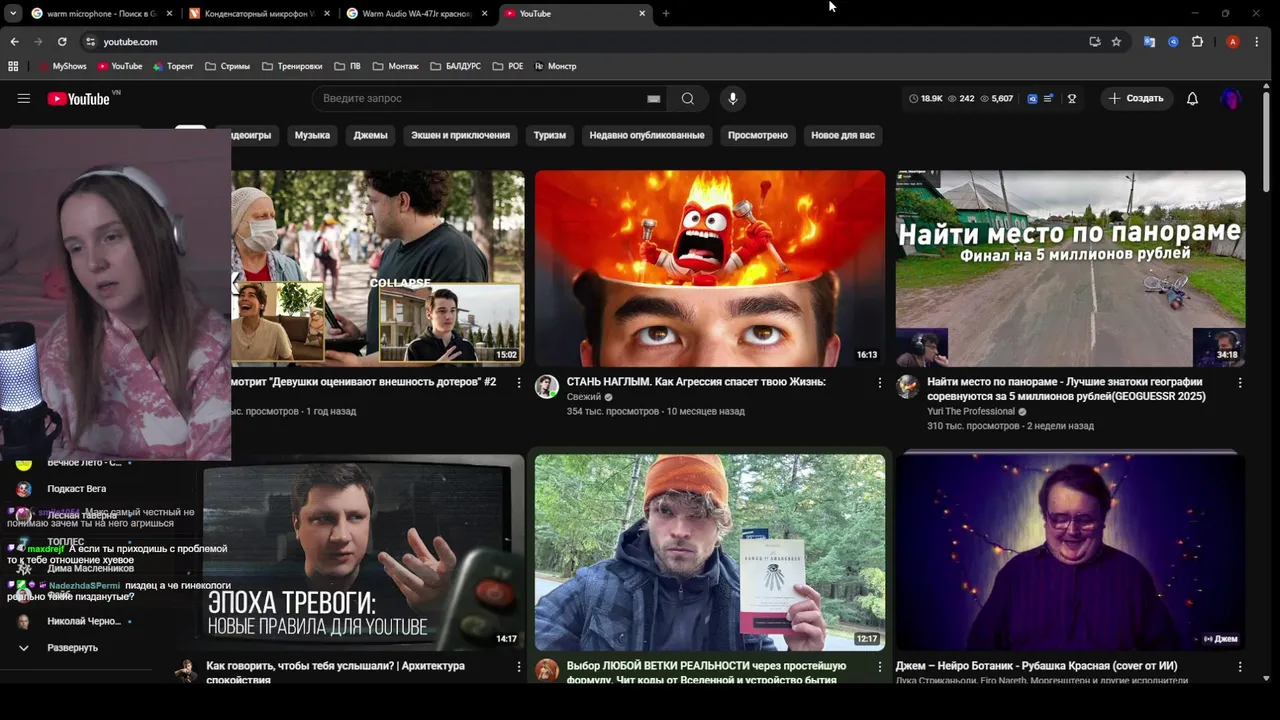The width and height of the screenshot is (1280, 720).
Task: Open the 'РОЕ' bookmarks folder
Action: (508, 66)
